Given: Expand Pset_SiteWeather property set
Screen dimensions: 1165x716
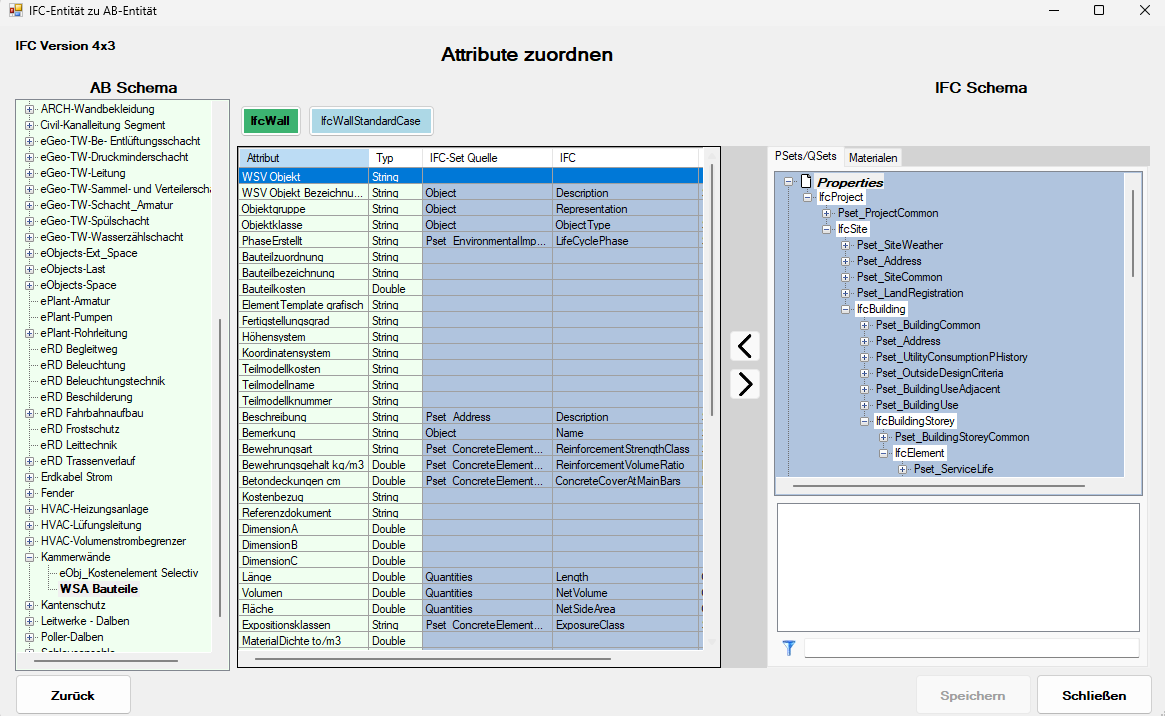Looking at the screenshot, I should [846, 245].
